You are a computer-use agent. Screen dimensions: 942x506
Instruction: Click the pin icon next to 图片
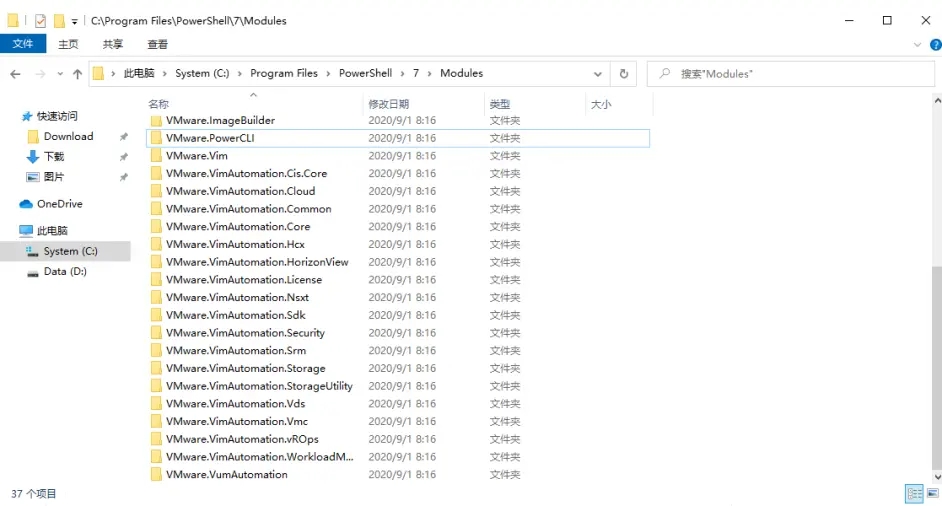point(123,177)
